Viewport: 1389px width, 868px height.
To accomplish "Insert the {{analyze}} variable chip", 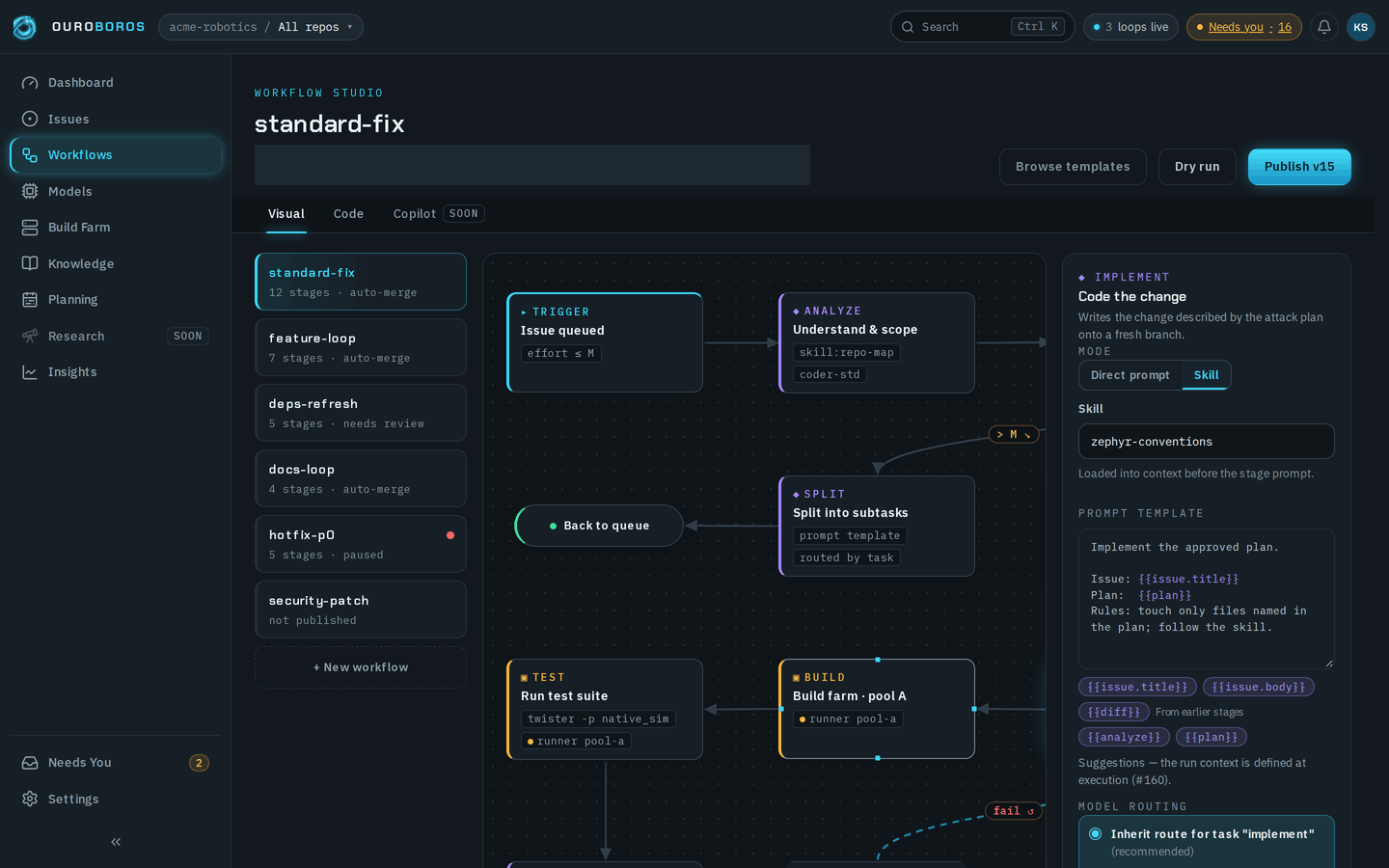I will click(x=1125, y=737).
